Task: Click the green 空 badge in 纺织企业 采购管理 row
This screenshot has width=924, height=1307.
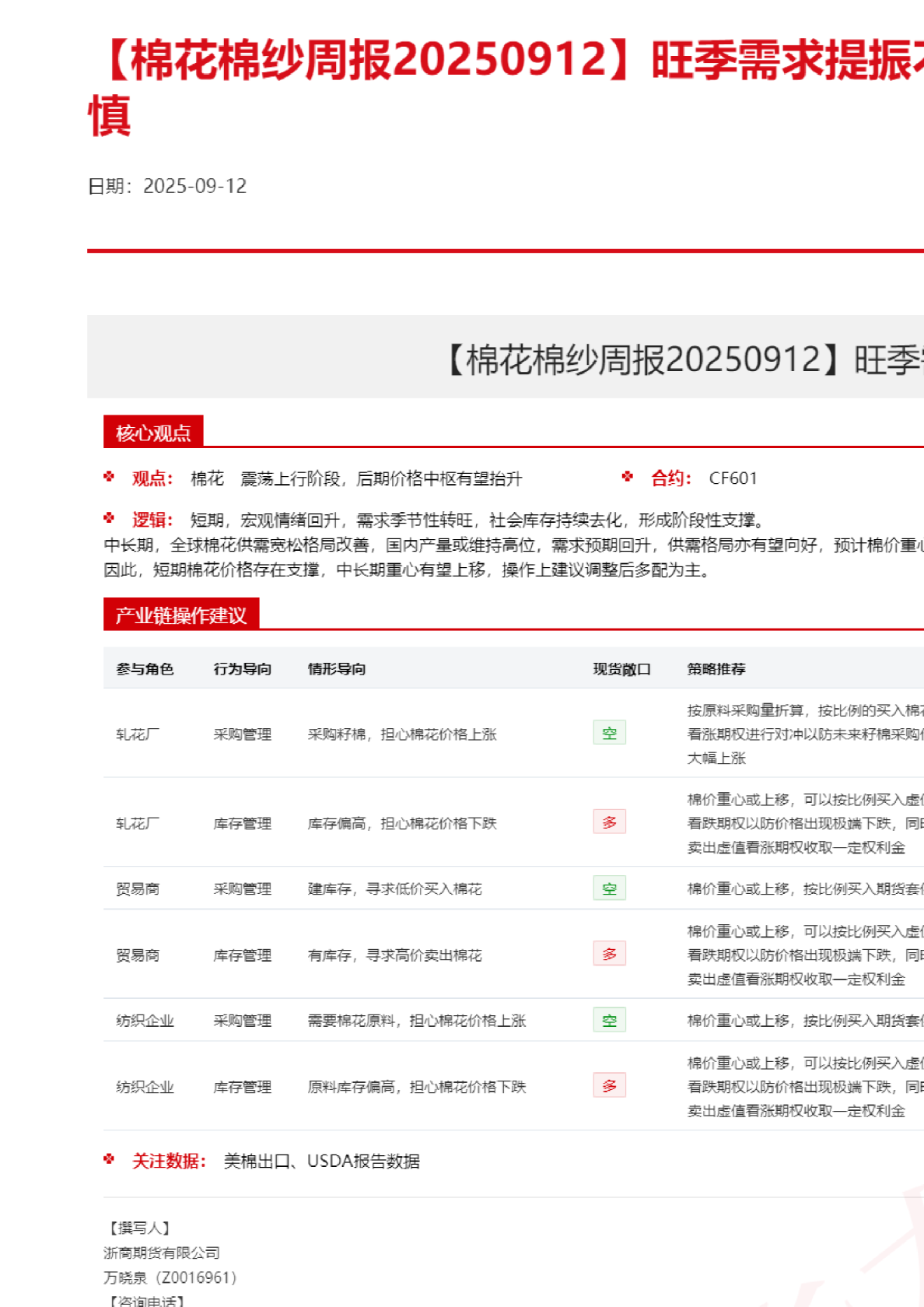Action: (609, 1020)
